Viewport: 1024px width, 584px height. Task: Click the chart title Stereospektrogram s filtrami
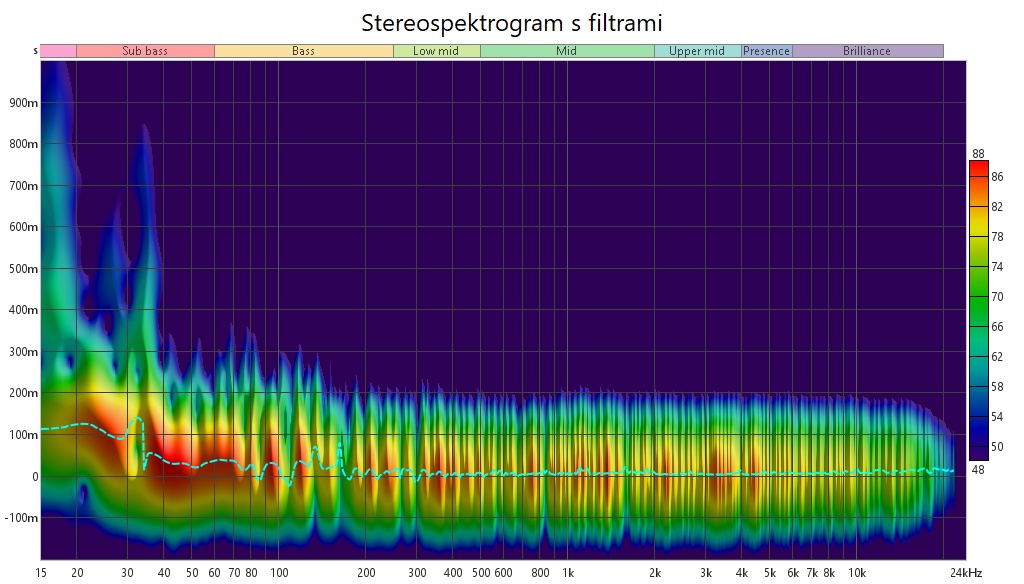511,22
